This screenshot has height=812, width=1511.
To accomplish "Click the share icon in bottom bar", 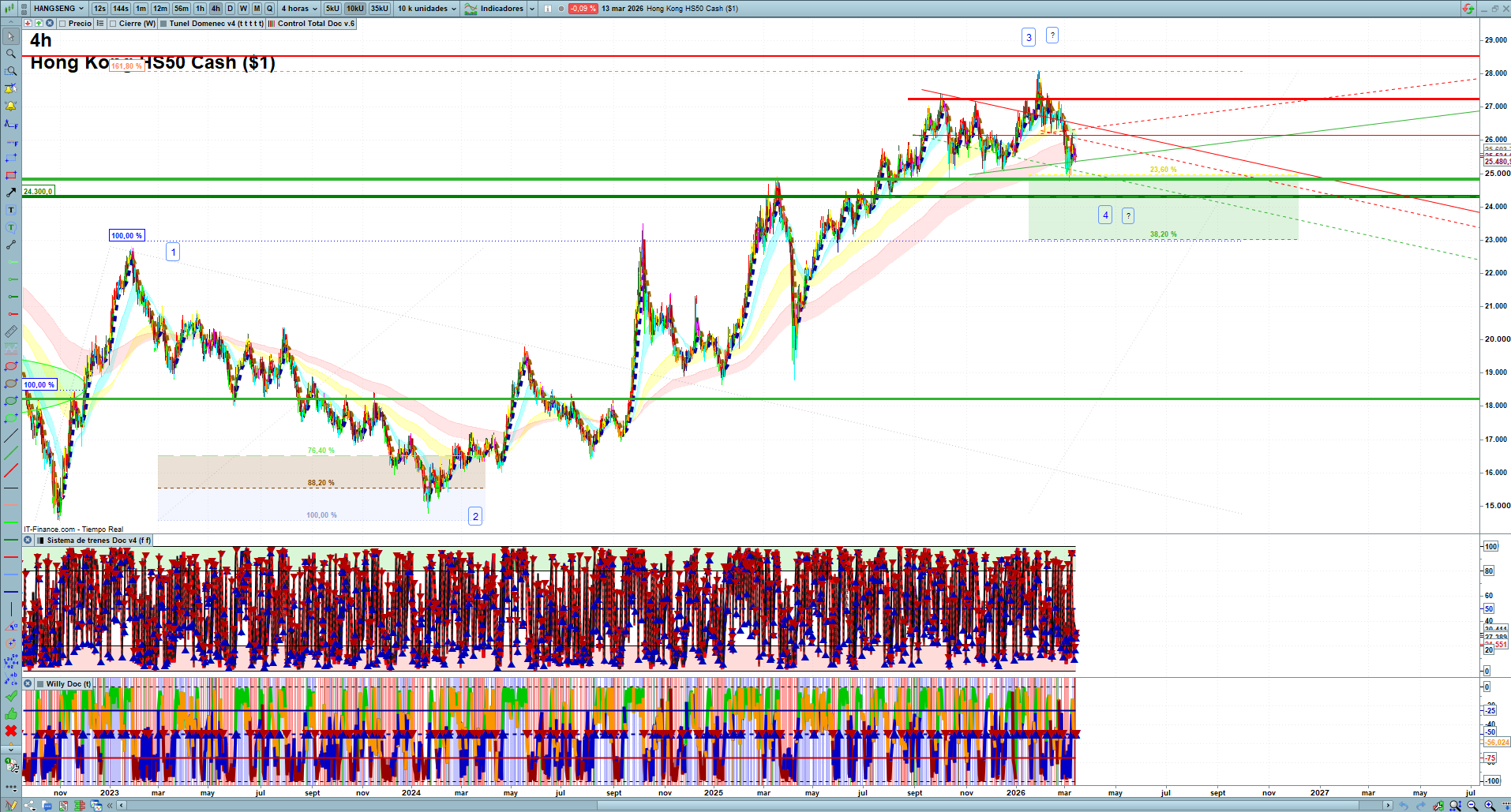I will (30, 806).
